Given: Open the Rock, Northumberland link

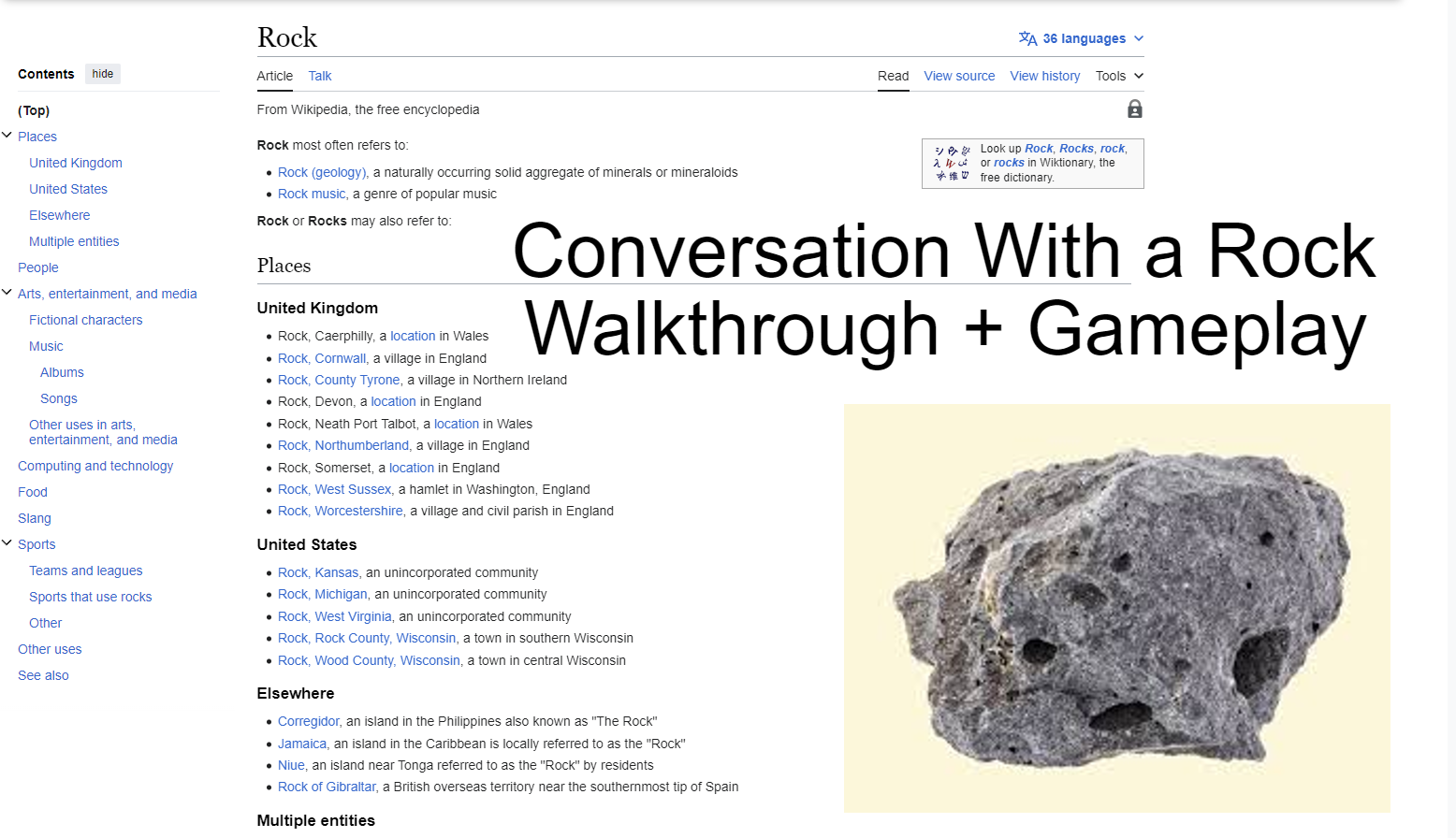Looking at the screenshot, I should [343, 445].
